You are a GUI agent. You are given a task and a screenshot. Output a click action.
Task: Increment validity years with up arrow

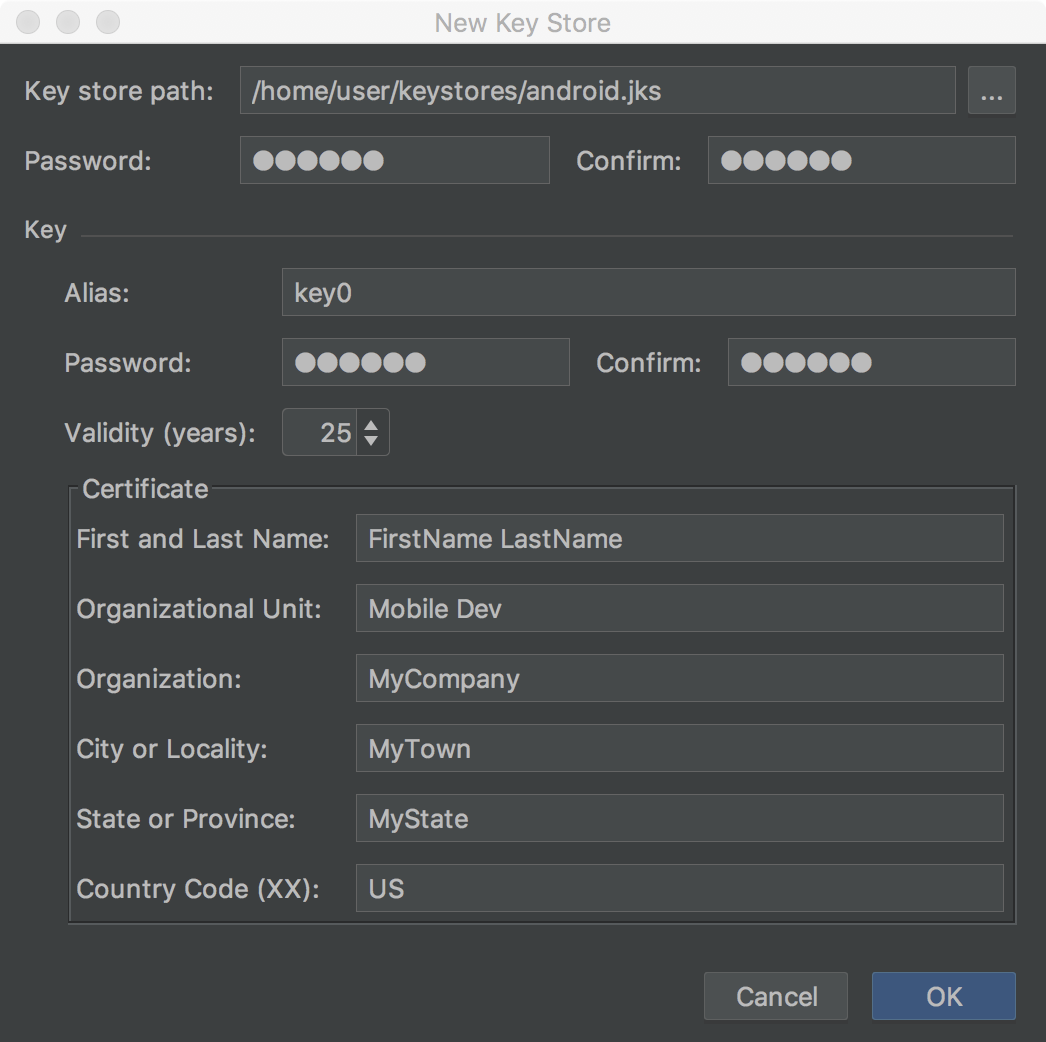click(371, 424)
